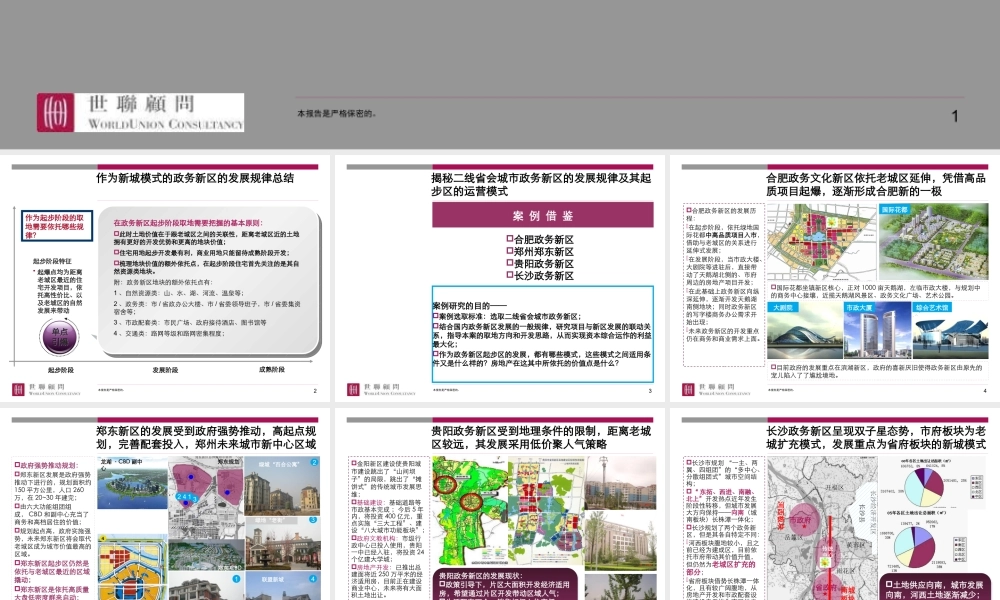Viewport: 1000px width, 600px height.
Task: Select the axis label '发展阶段'
Action: point(166,370)
